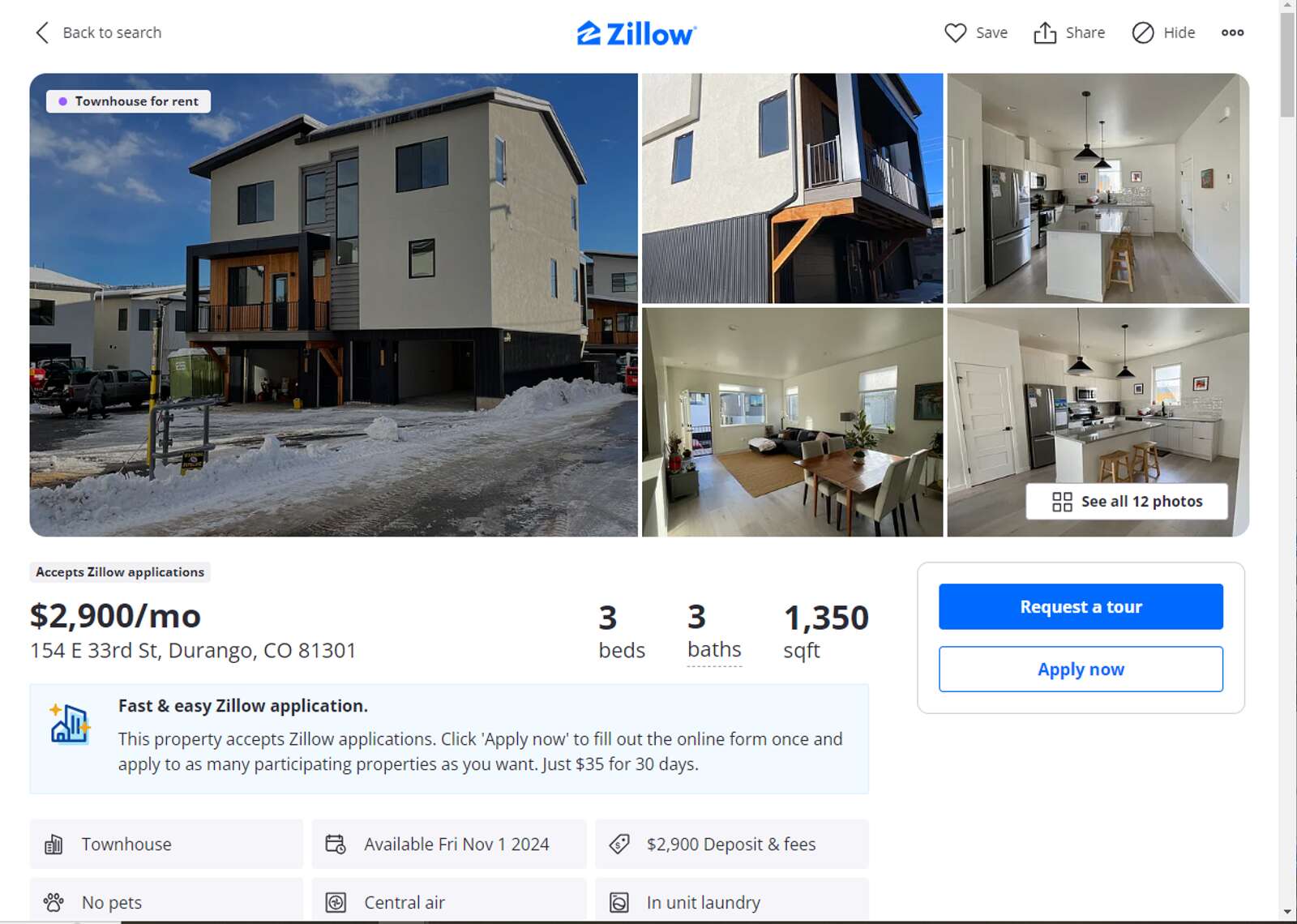The image size is (1297, 924).
Task: Click the Share upload icon
Action: [x=1045, y=32]
